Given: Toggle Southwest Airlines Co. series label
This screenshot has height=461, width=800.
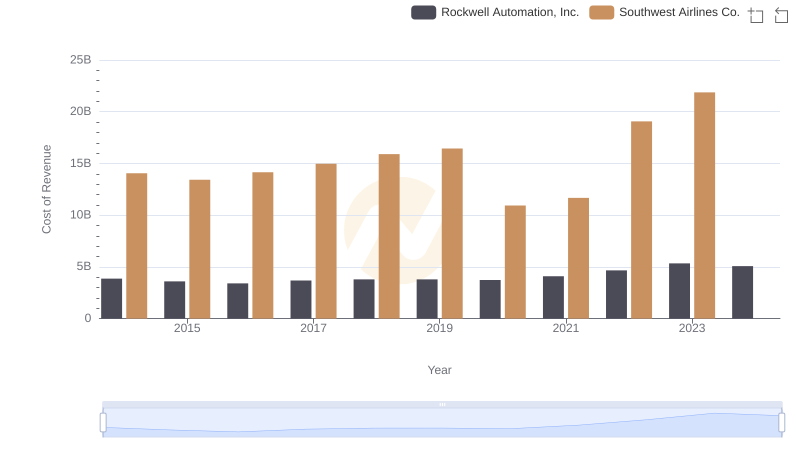Looking at the screenshot, I should (679, 12).
